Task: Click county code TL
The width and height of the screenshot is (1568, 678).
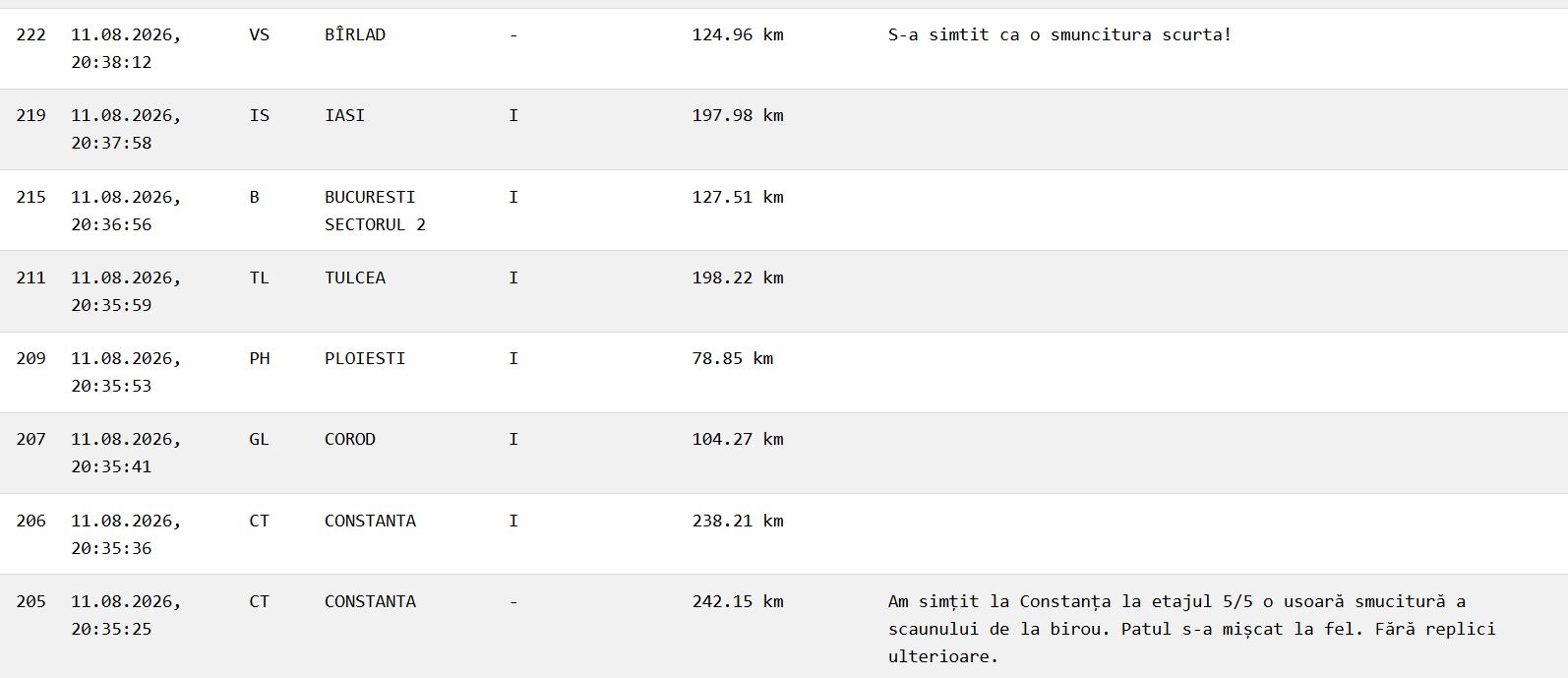Action: (259, 277)
